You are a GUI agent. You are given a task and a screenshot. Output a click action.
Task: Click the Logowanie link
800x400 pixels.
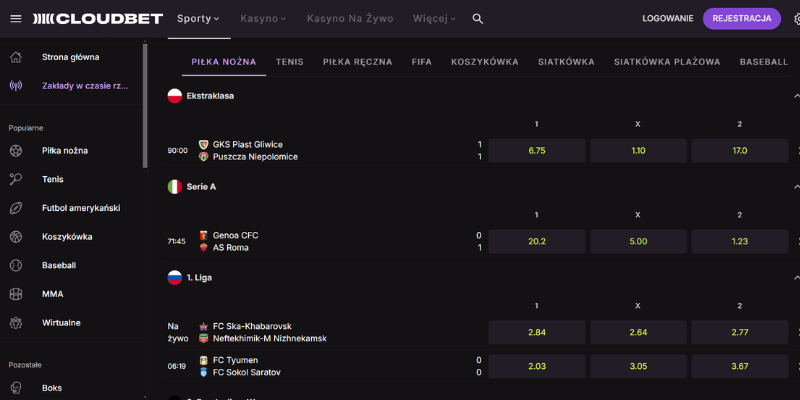click(x=667, y=19)
